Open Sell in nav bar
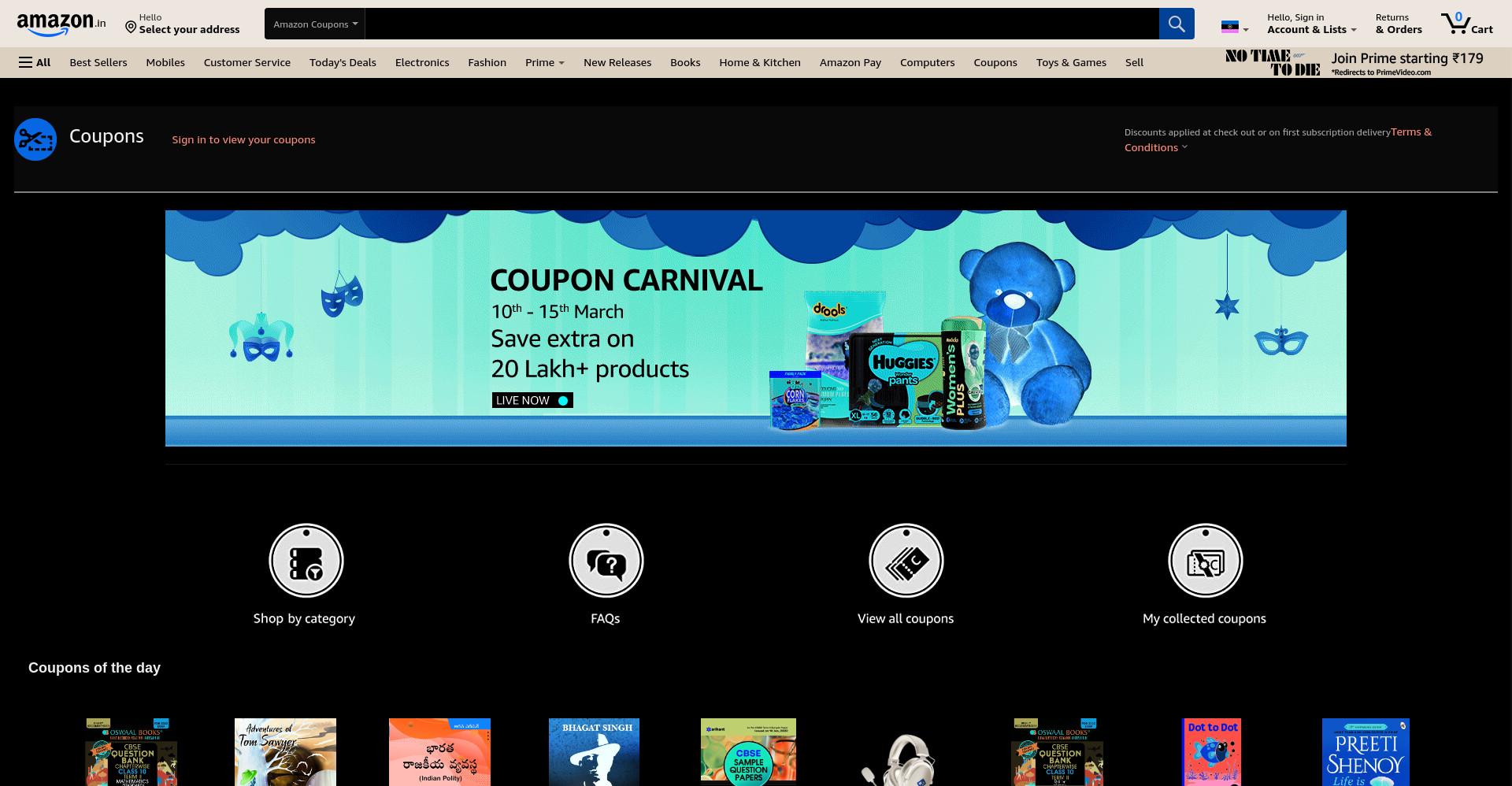The image size is (1512, 786). point(1134,62)
